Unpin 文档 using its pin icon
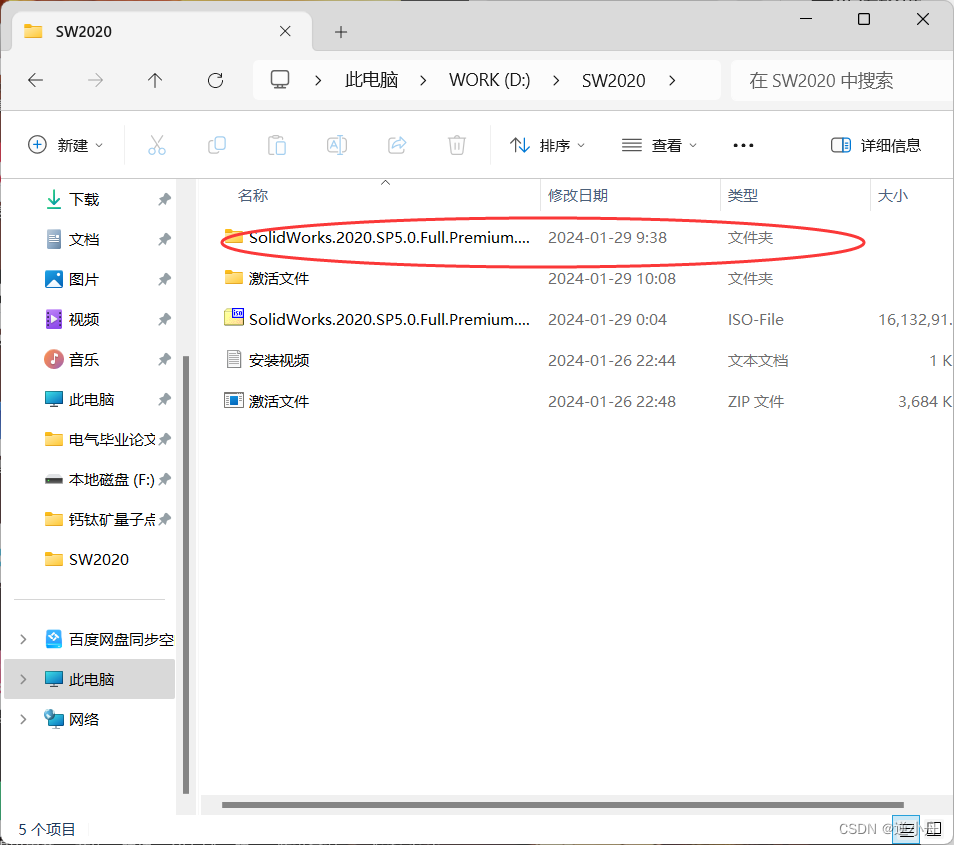The image size is (954, 845). click(x=164, y=240)
